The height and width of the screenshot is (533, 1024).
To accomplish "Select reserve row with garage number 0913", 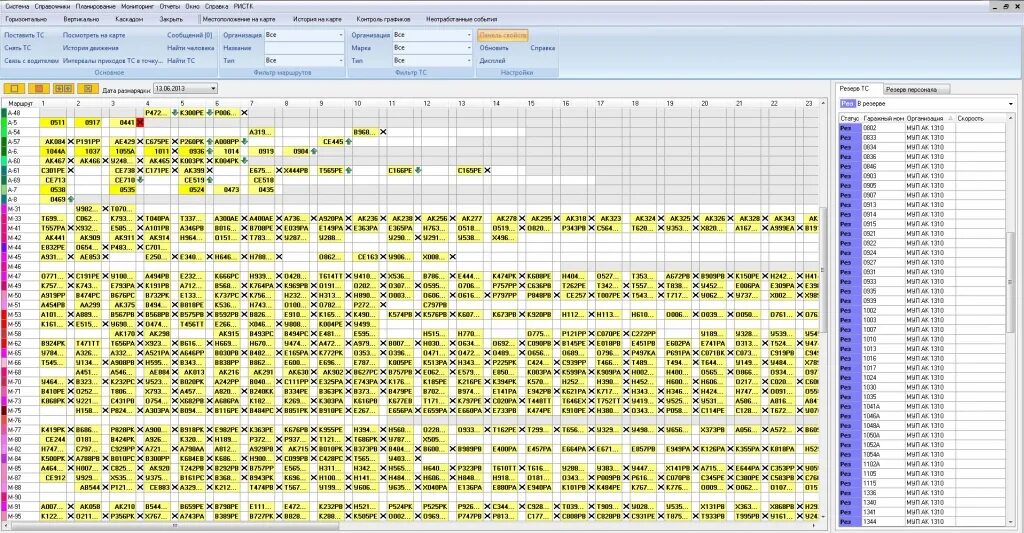I will coord(922,204).
